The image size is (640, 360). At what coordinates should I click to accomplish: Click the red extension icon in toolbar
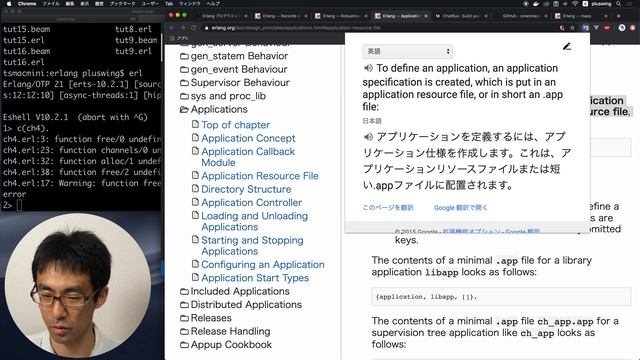(607, 28)
